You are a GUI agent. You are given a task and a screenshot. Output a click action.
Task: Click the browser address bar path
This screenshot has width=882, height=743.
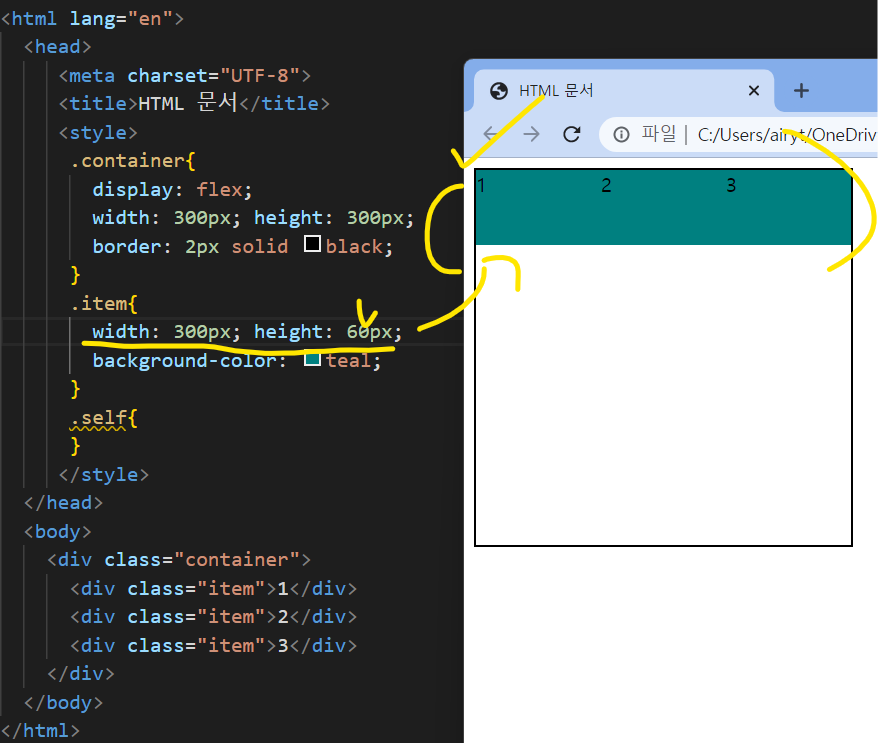coord(786,135)
